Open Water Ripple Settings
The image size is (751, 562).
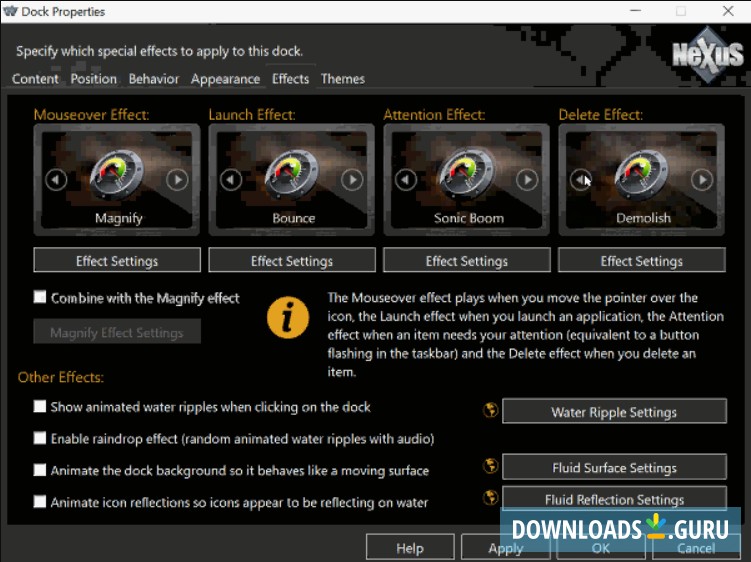coord(614,411)
